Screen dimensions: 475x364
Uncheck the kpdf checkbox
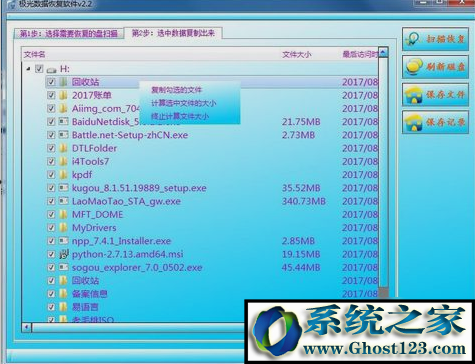tap(51, 175)
